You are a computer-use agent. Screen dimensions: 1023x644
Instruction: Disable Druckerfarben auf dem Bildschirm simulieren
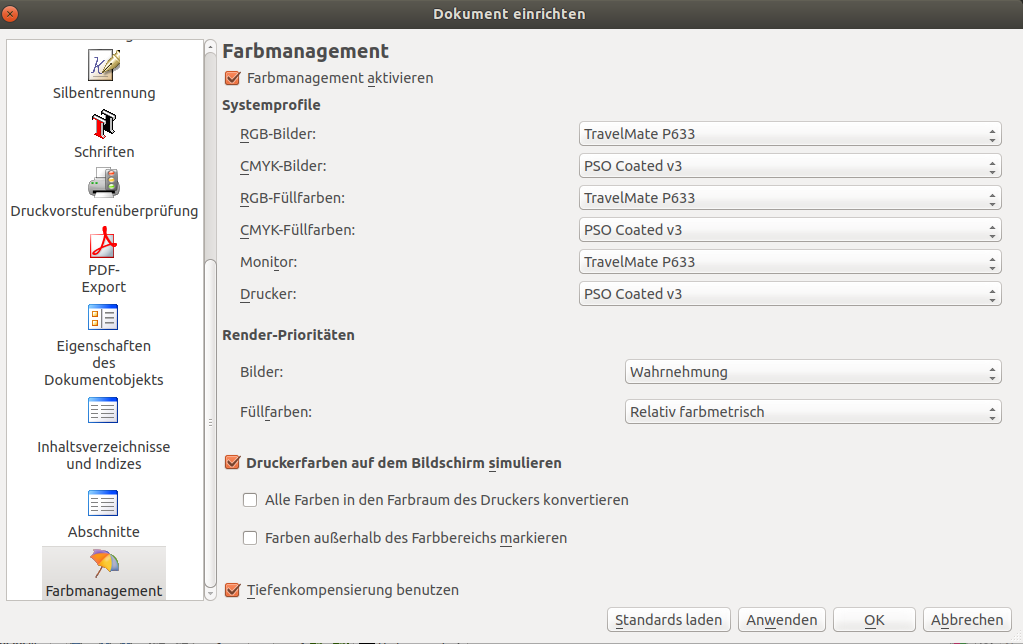tap(233, 463)
